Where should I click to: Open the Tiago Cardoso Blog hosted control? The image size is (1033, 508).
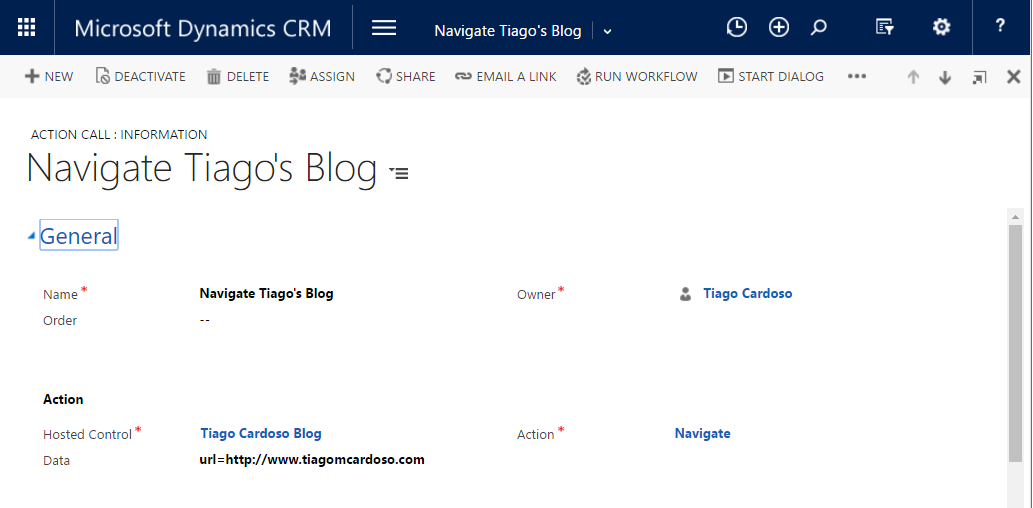point(261,434)
